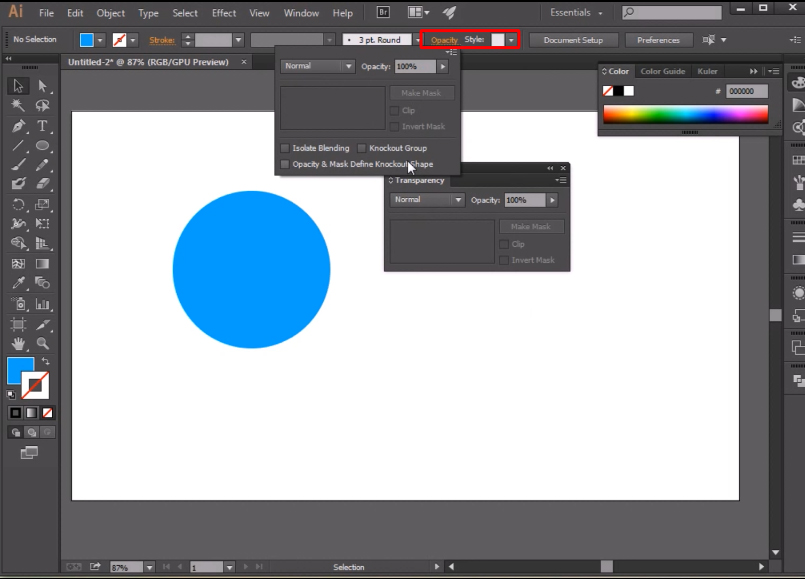Image resolution: width=805 pixels, height=579 pixels.
Task: Enable the Knockout Group checkbox
Action: (x=361, y=148)
